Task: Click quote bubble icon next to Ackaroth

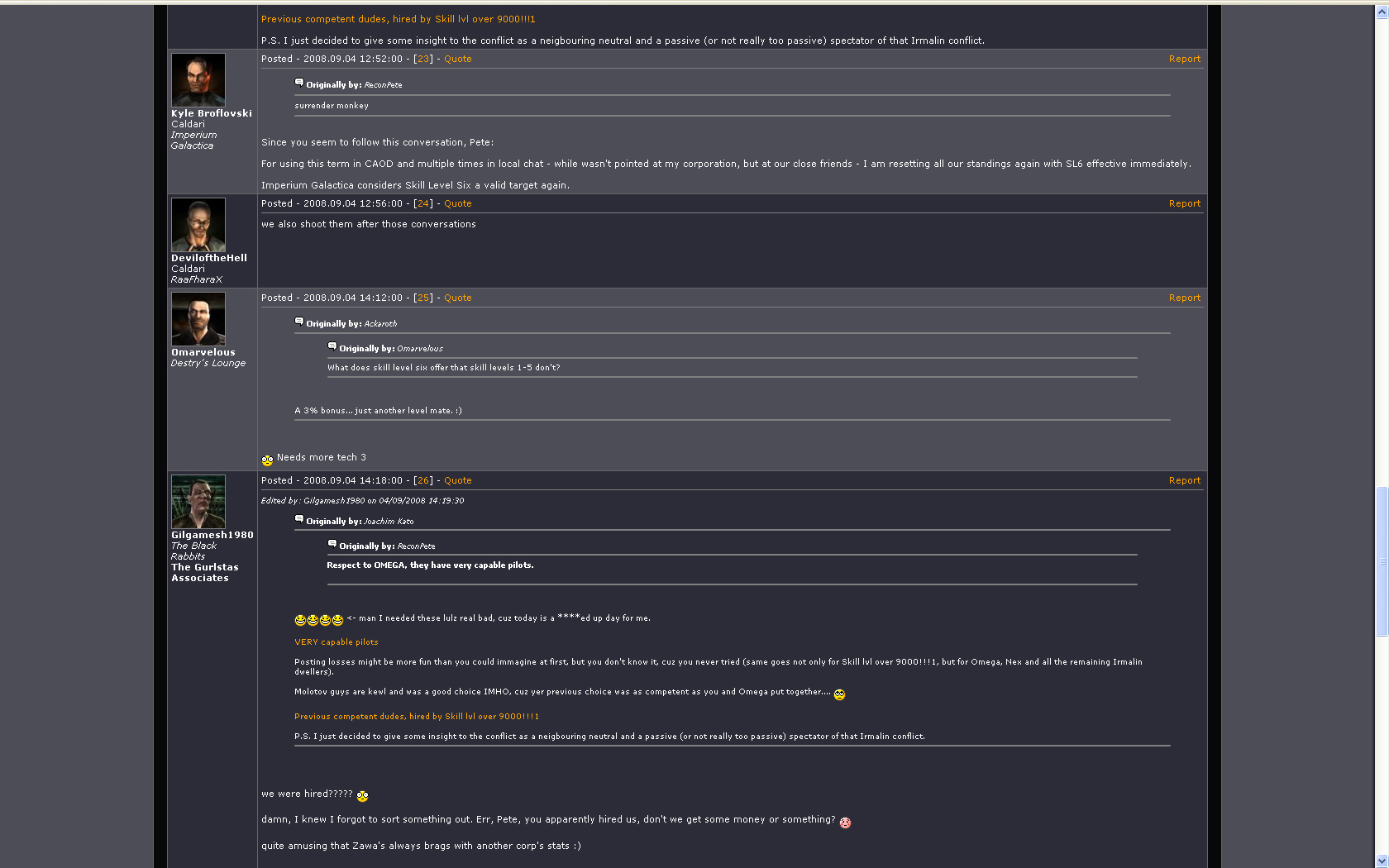Action: pos(299,322)
